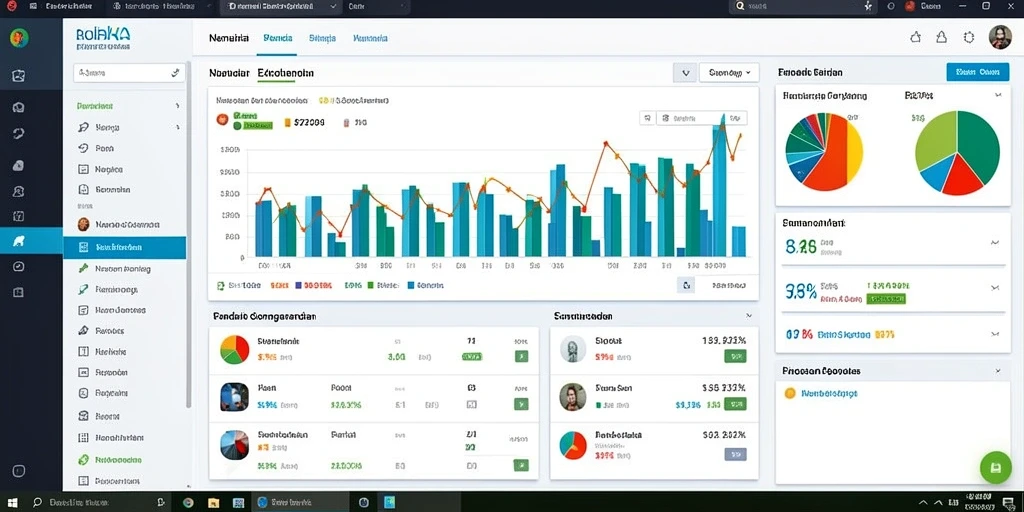Open the gear settings icon in header
The image size is (1024, 512).
pos(968,38)
